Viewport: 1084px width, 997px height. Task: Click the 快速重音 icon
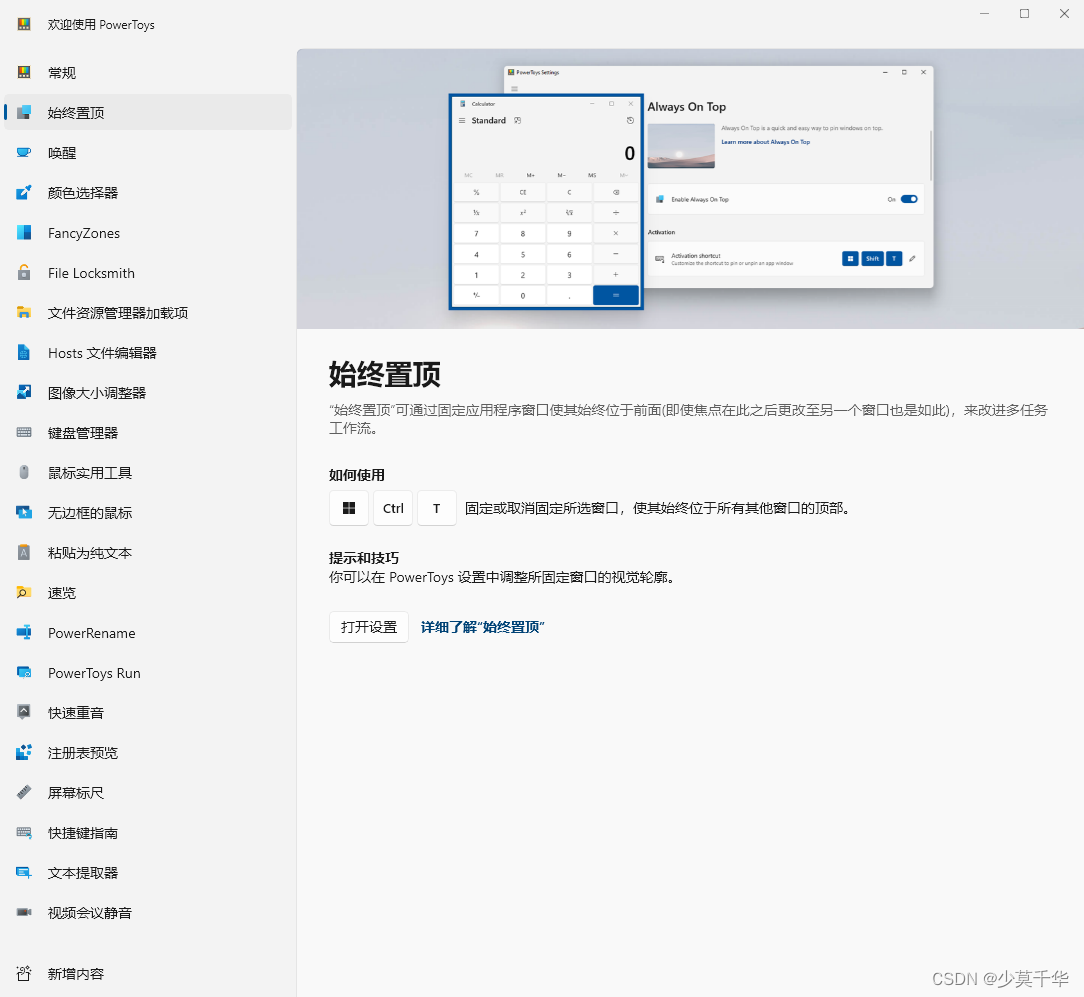coord(24,712)
